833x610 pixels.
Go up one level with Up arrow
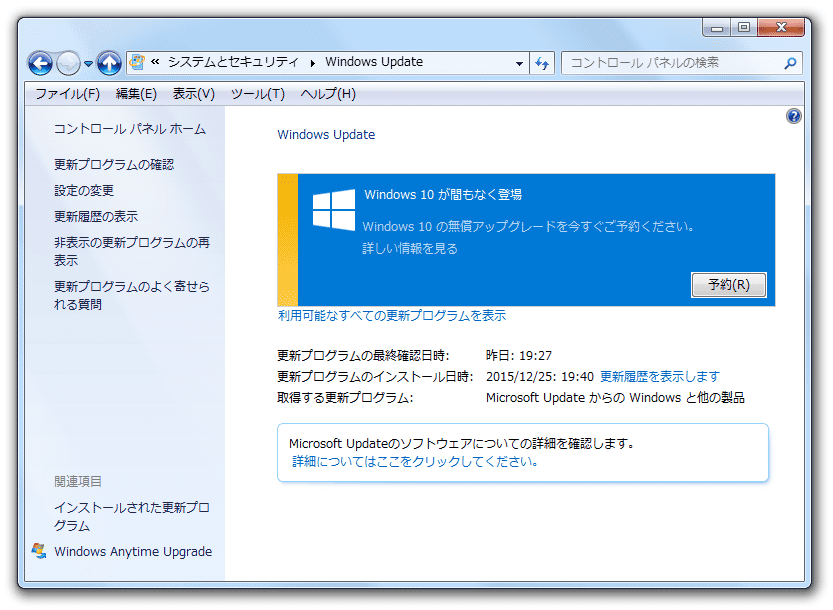coord(109,64)
